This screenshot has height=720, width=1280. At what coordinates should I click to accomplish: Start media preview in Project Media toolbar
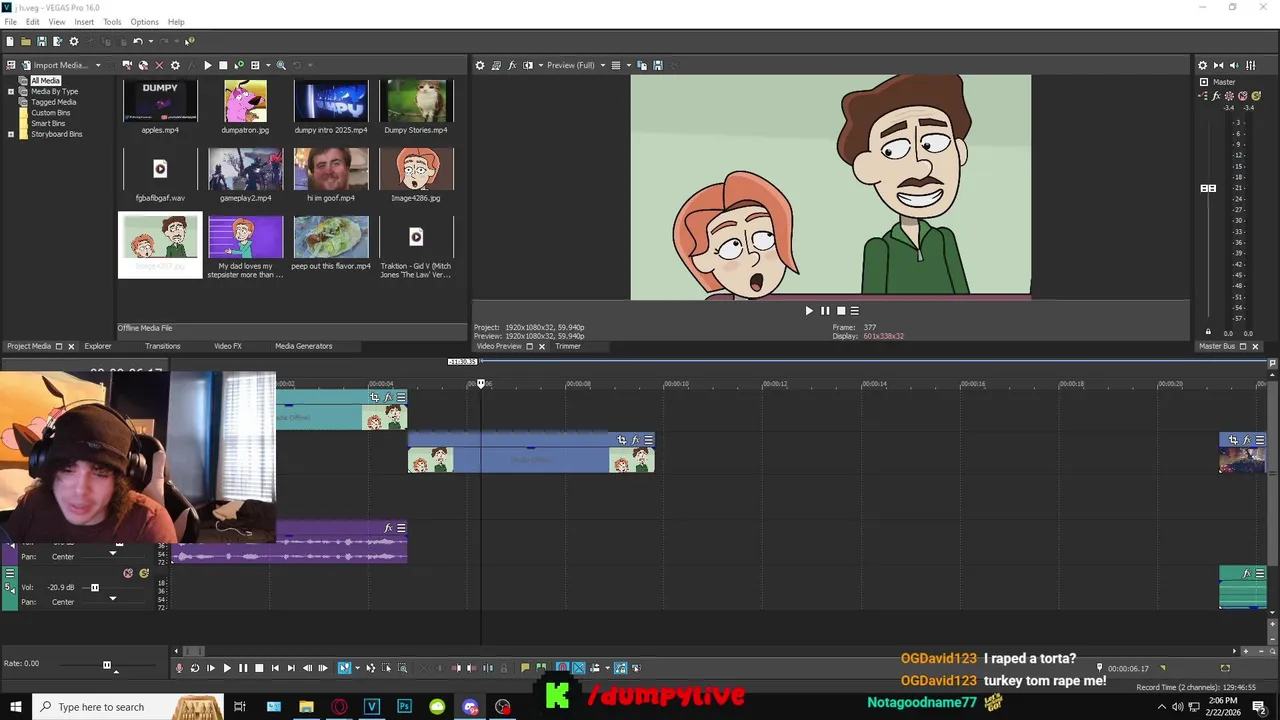tap(208, 65)
